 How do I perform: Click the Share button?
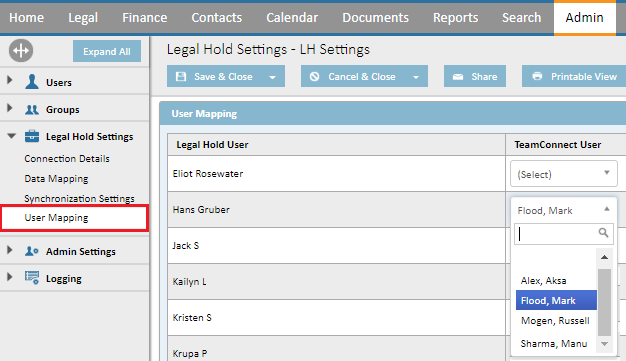click(x=475, y=76)
